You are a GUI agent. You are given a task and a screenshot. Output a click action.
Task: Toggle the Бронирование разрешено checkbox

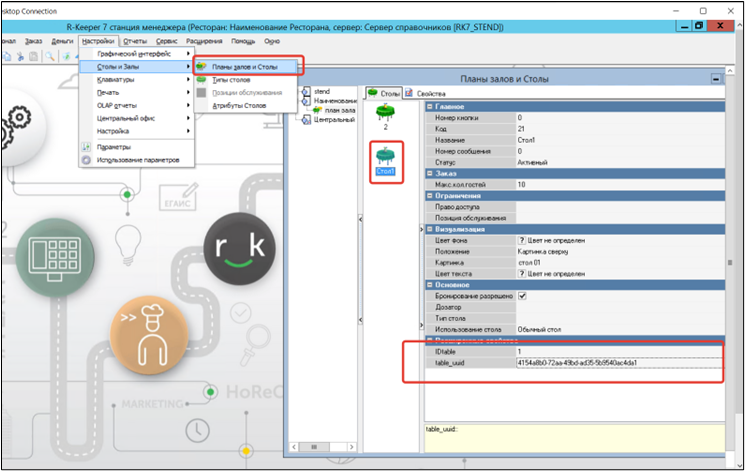tap(522, 297)
